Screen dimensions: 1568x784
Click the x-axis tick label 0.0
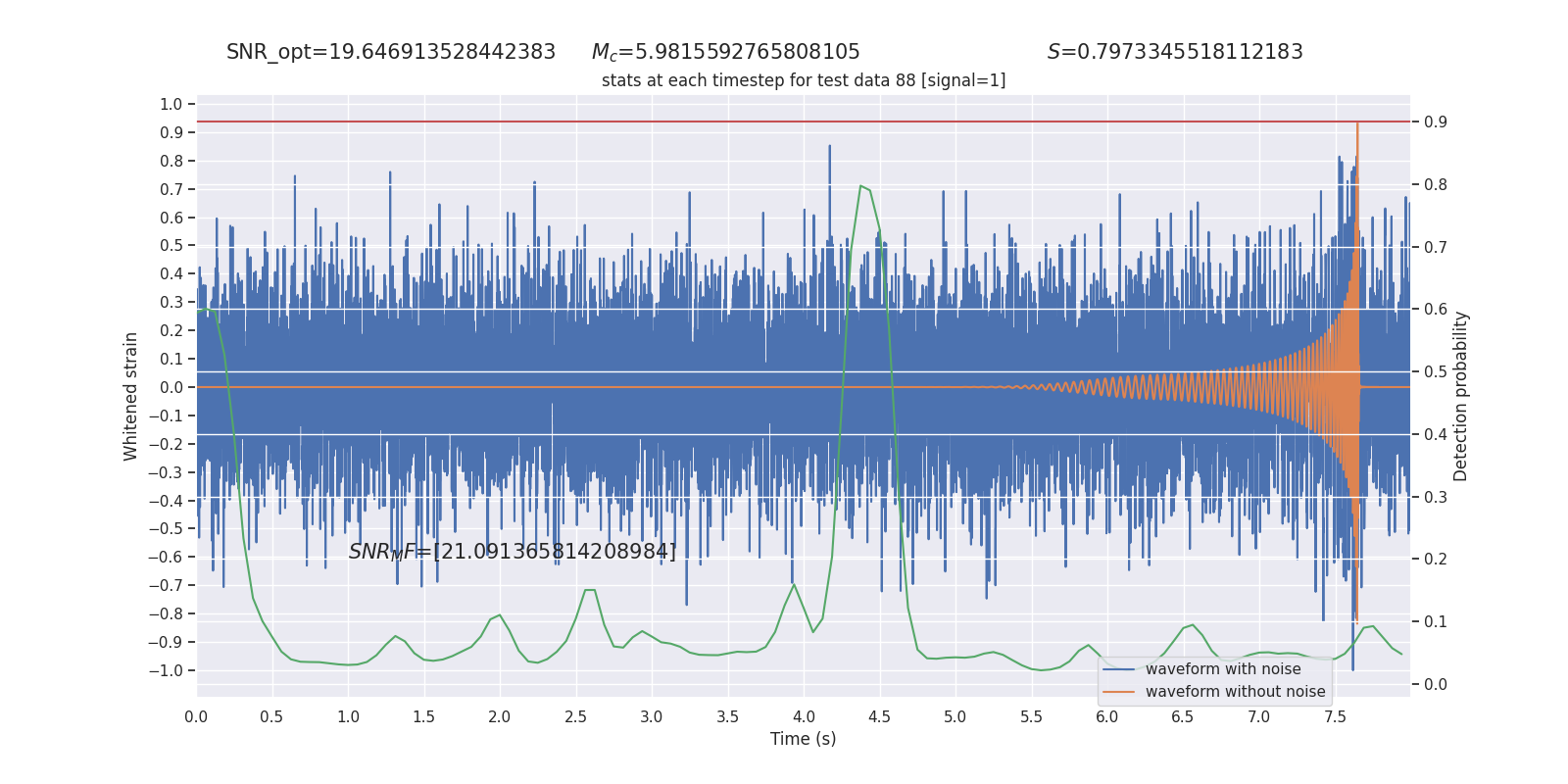196,717
